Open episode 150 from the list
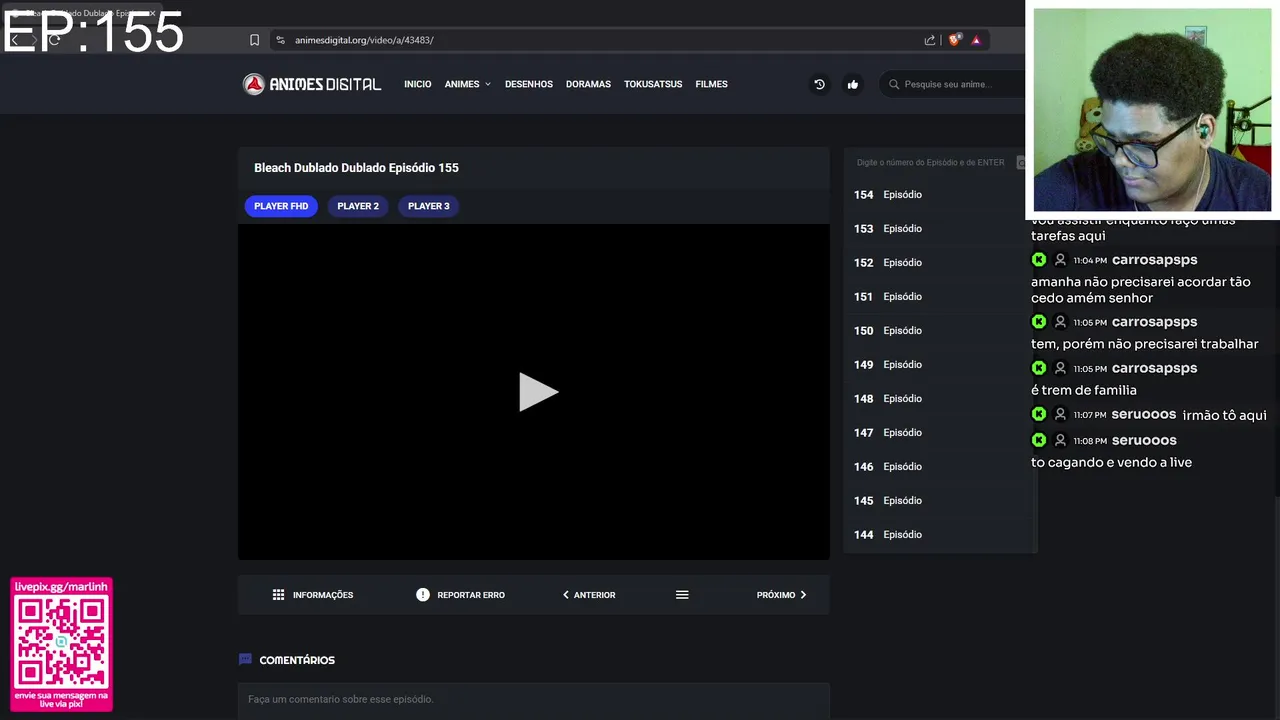 pos(938,331)
